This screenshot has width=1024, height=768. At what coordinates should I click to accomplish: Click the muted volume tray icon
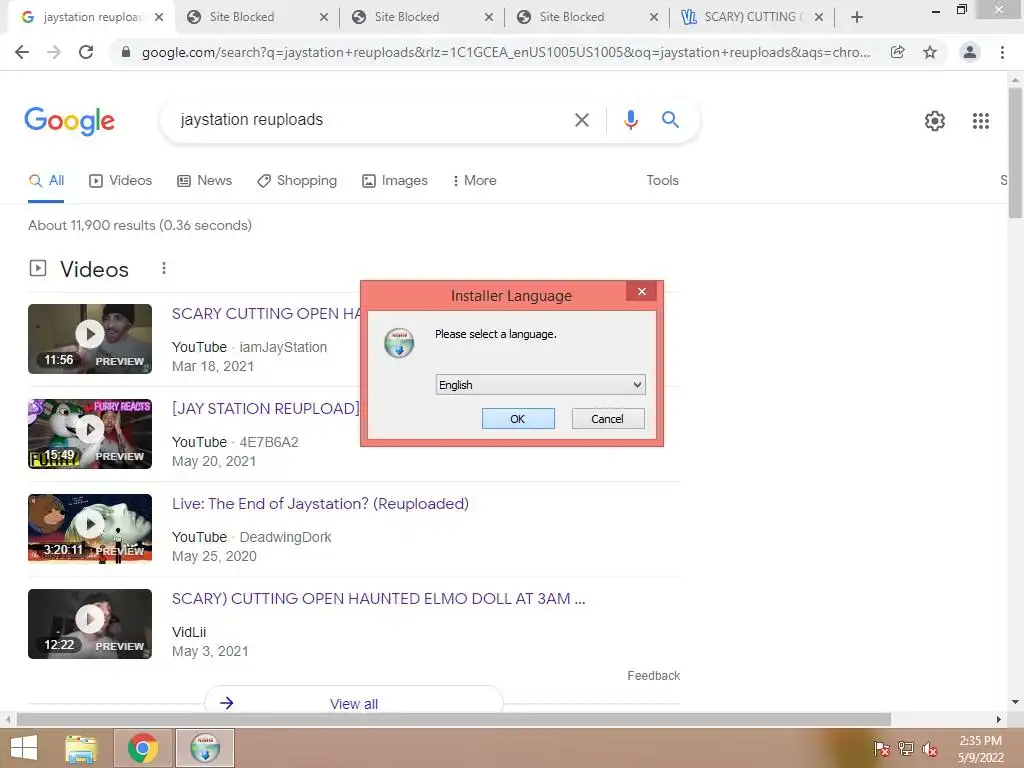[x=930, y=749]
